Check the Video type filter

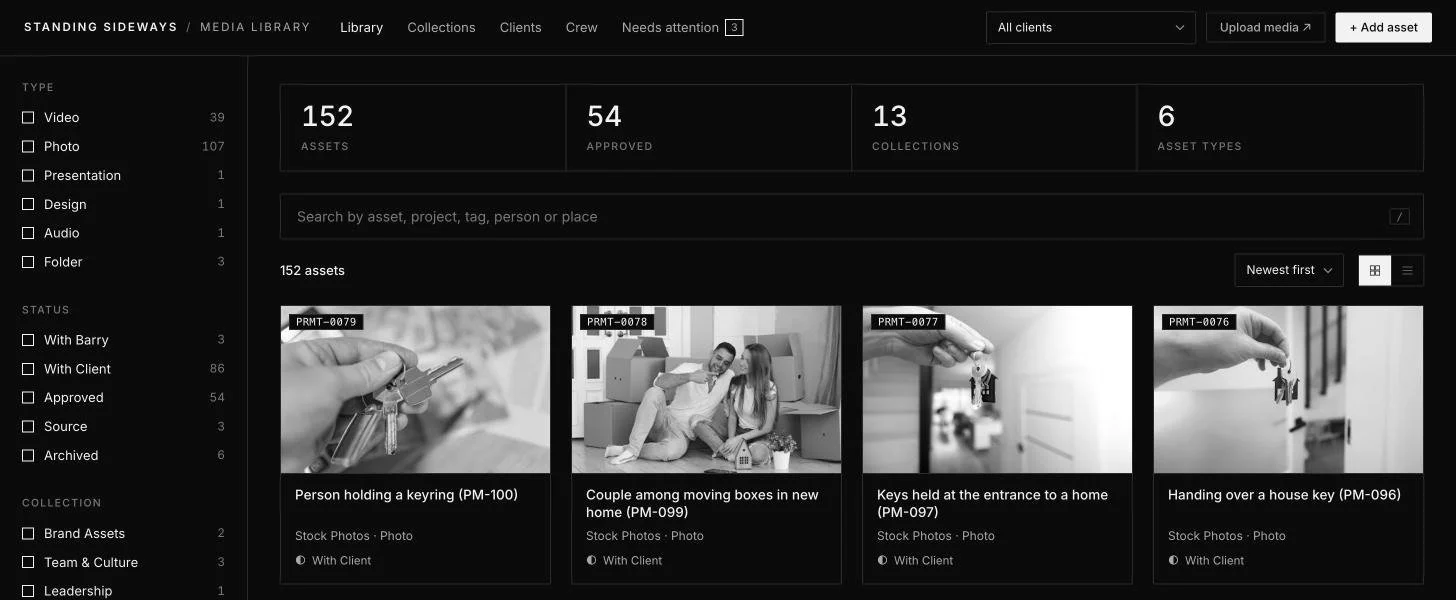tap(28, 117)
